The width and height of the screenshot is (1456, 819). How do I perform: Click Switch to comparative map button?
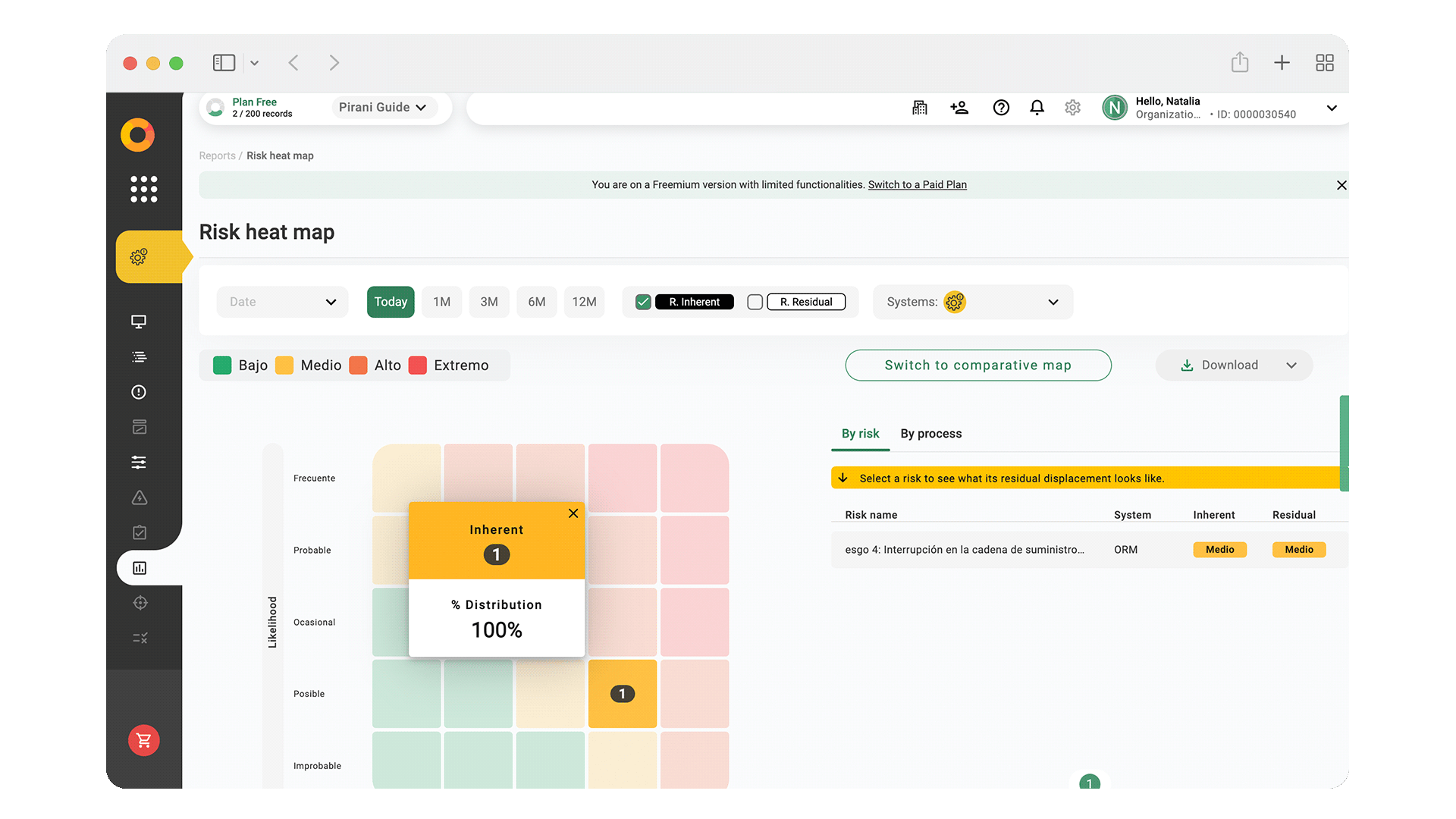click(x=977, y=366)
